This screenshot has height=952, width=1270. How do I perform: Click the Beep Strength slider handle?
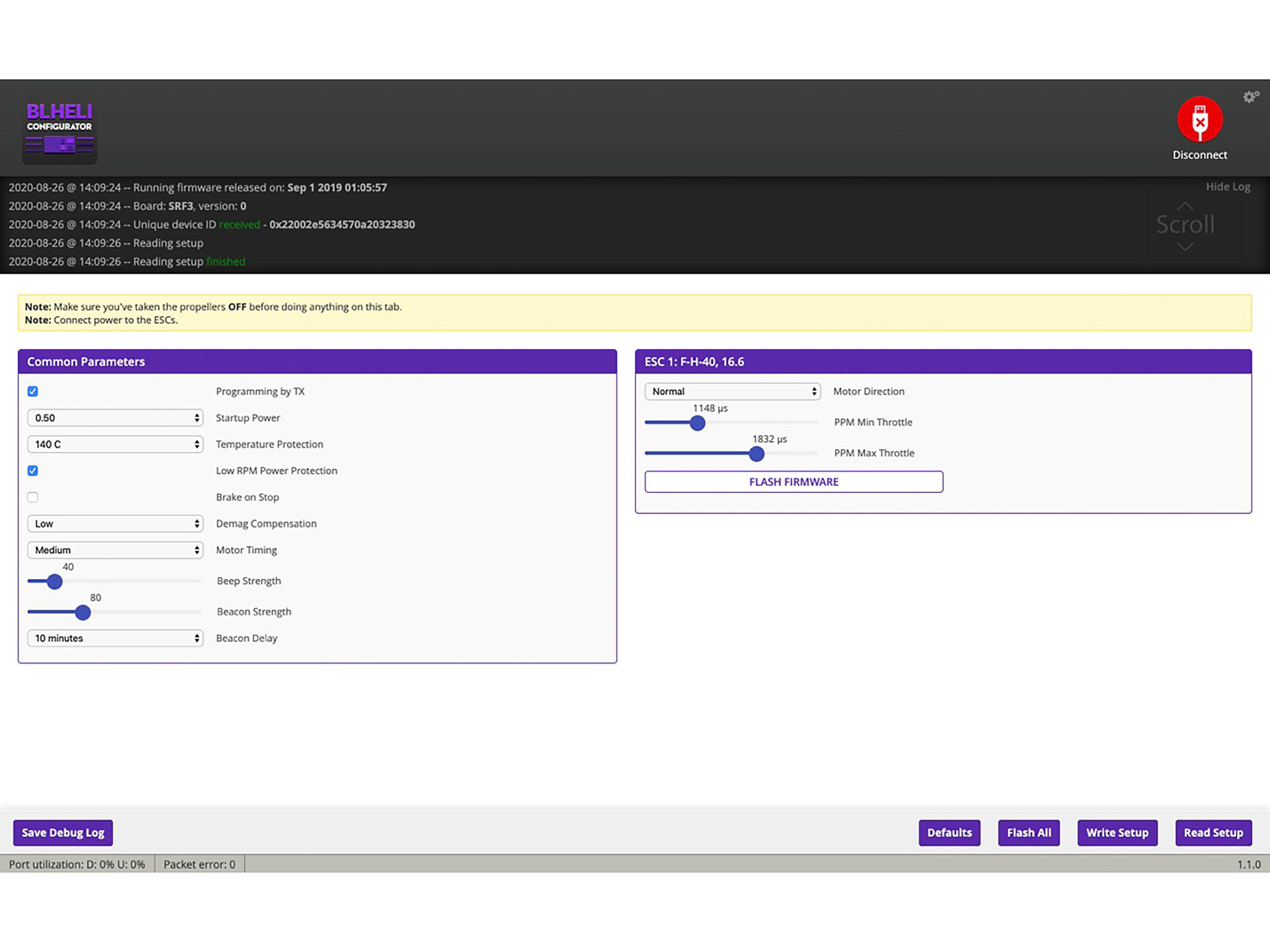[x=55, y=582]
